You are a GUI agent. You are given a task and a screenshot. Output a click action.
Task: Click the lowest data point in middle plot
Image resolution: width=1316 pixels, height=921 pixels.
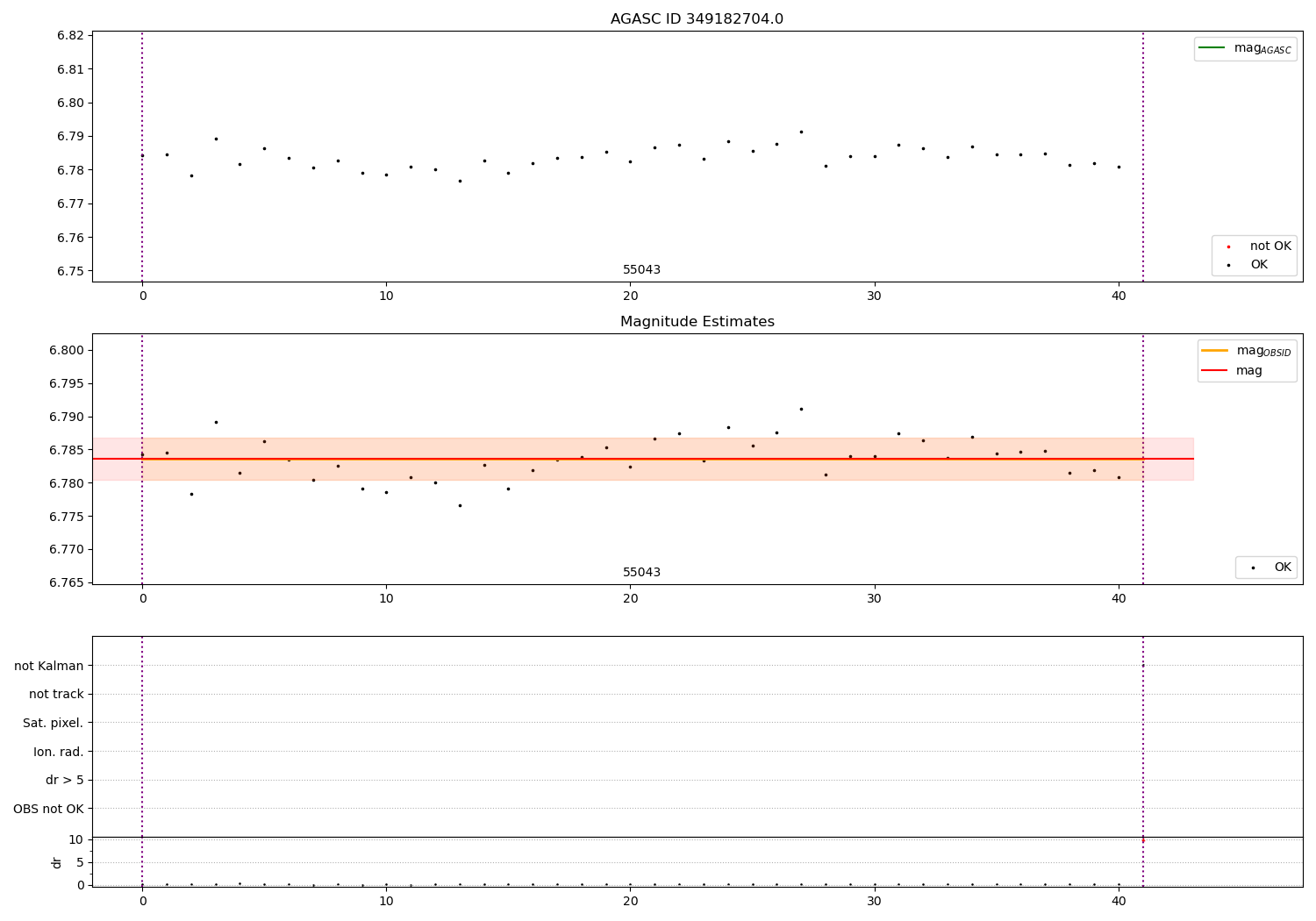[460, 505]
